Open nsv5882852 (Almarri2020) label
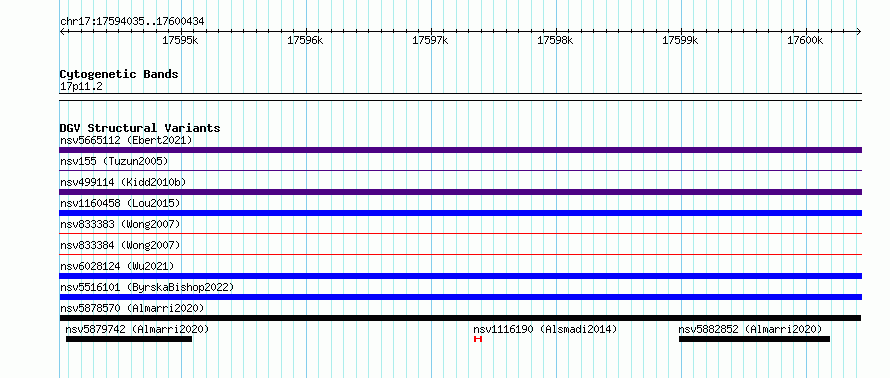 click(x=750, y=329)
